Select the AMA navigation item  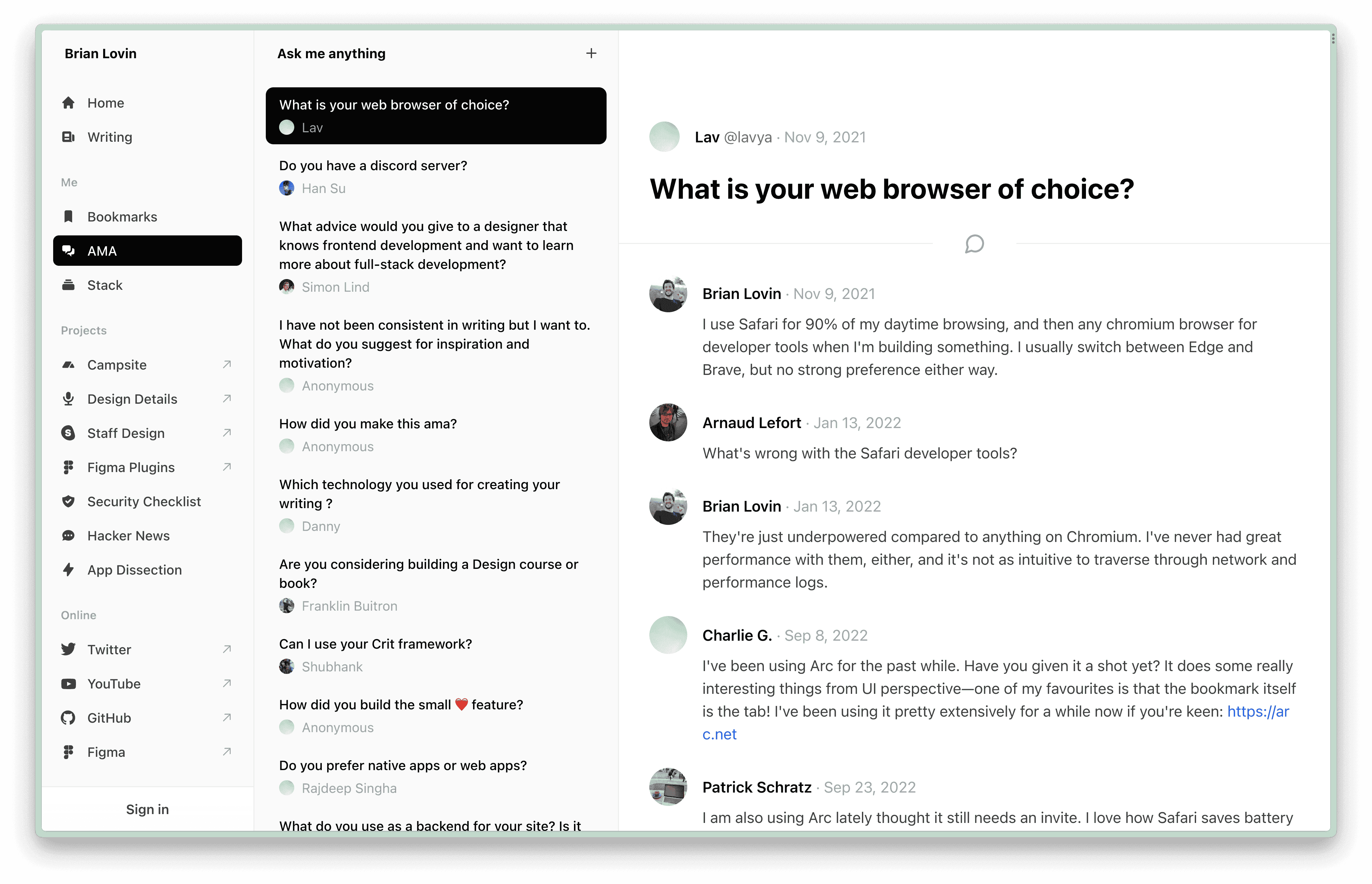tap(147, 251)
